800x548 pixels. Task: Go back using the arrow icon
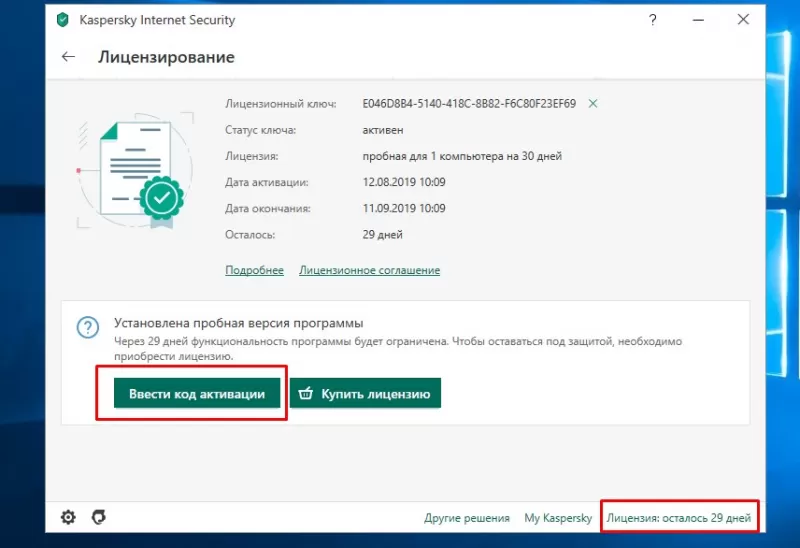tap(68, 57)
